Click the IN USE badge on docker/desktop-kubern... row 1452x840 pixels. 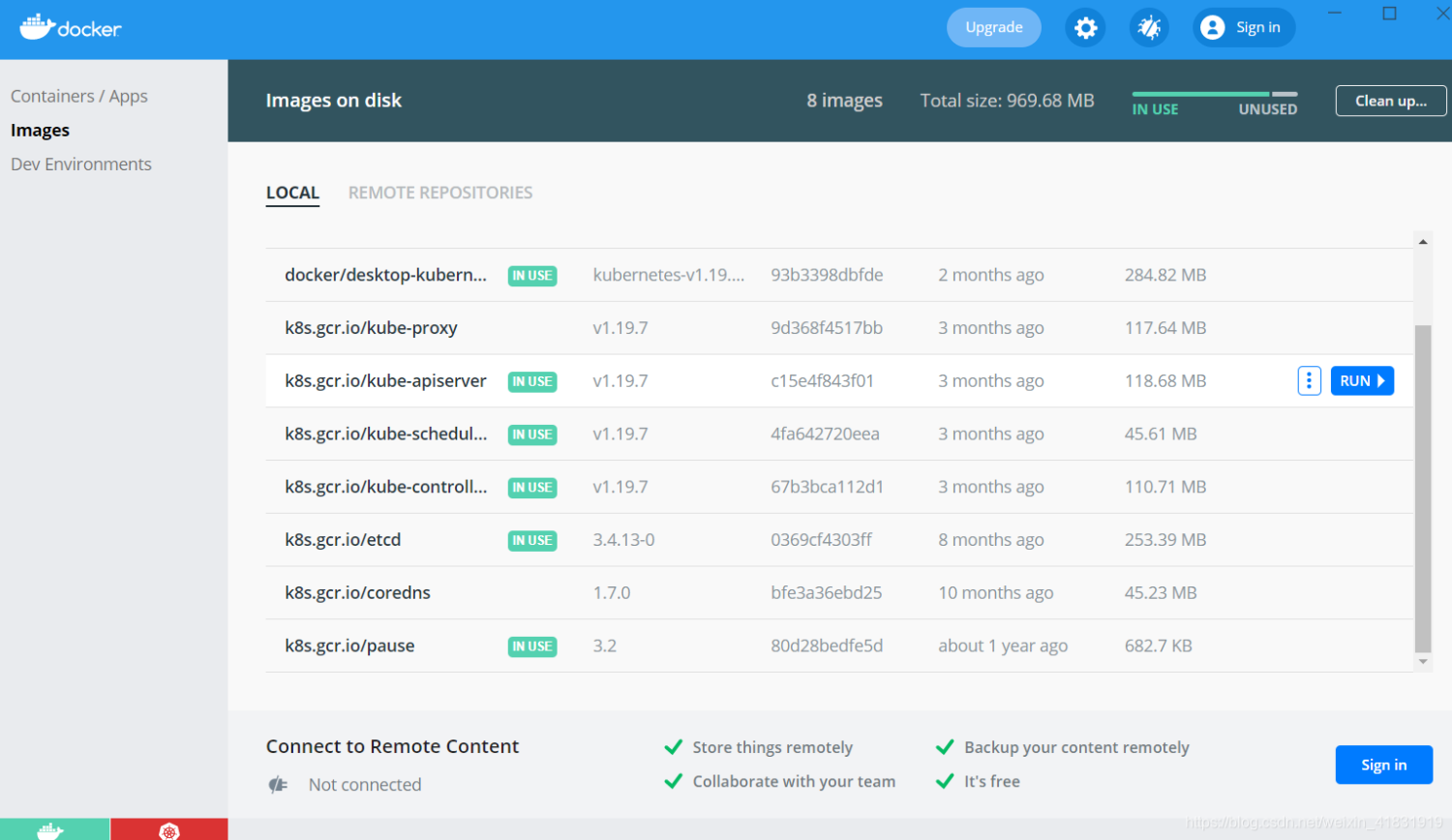coord(532,276)
